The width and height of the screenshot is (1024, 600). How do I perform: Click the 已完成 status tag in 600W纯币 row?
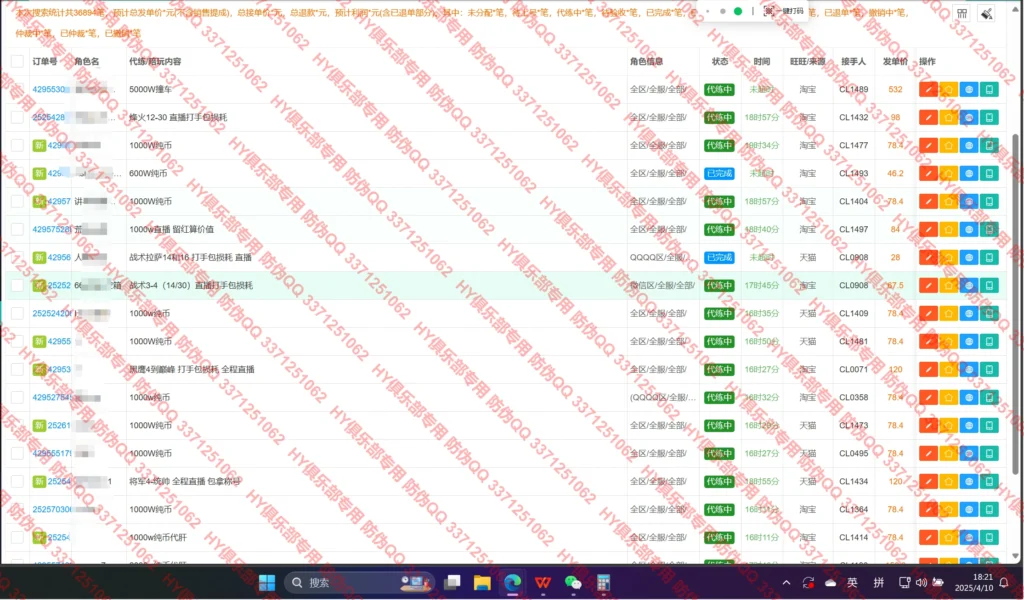click(719, 174)
